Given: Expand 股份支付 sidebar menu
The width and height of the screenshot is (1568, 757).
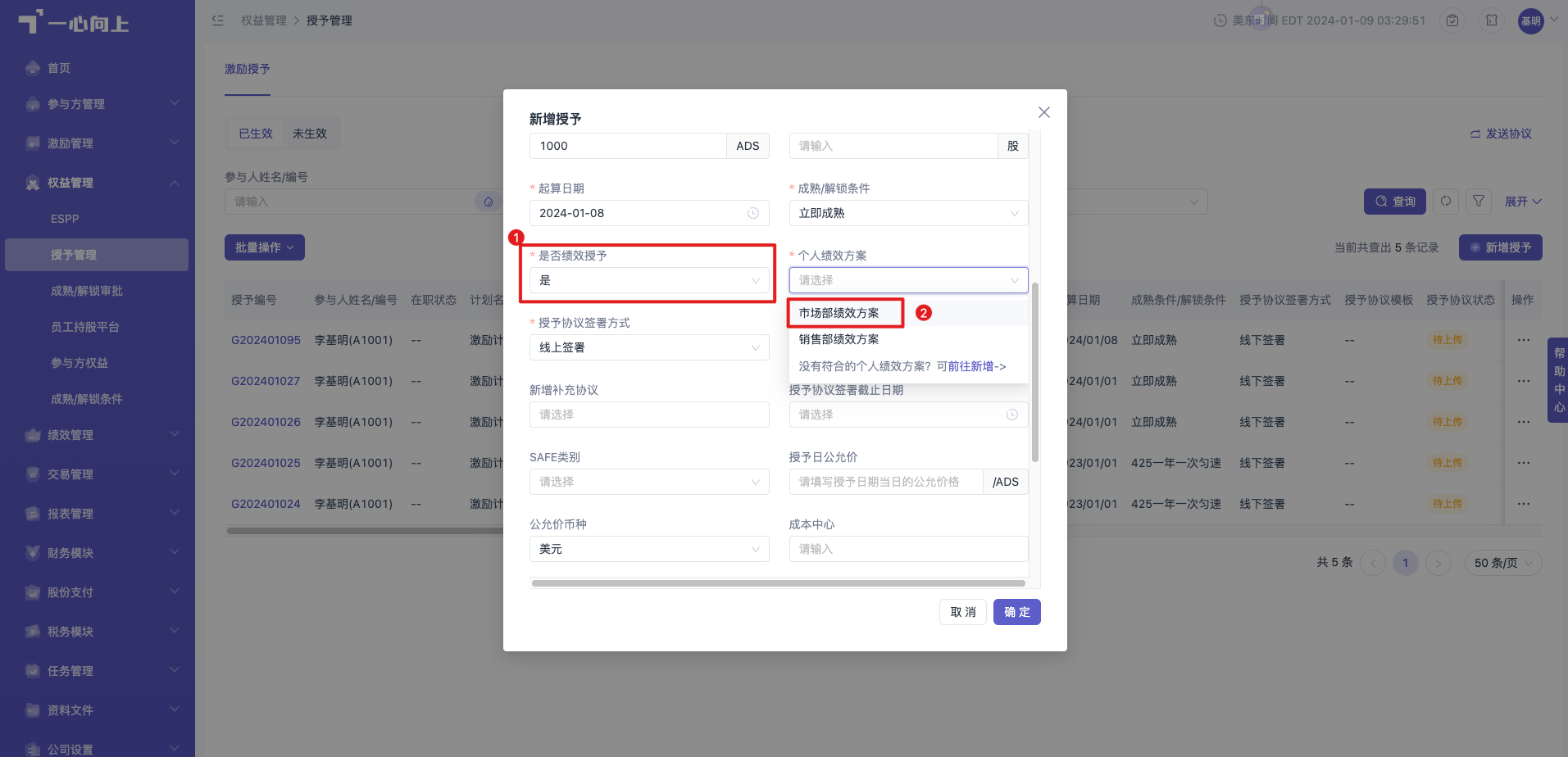Looking at the screenshot, I should (98, 592).
